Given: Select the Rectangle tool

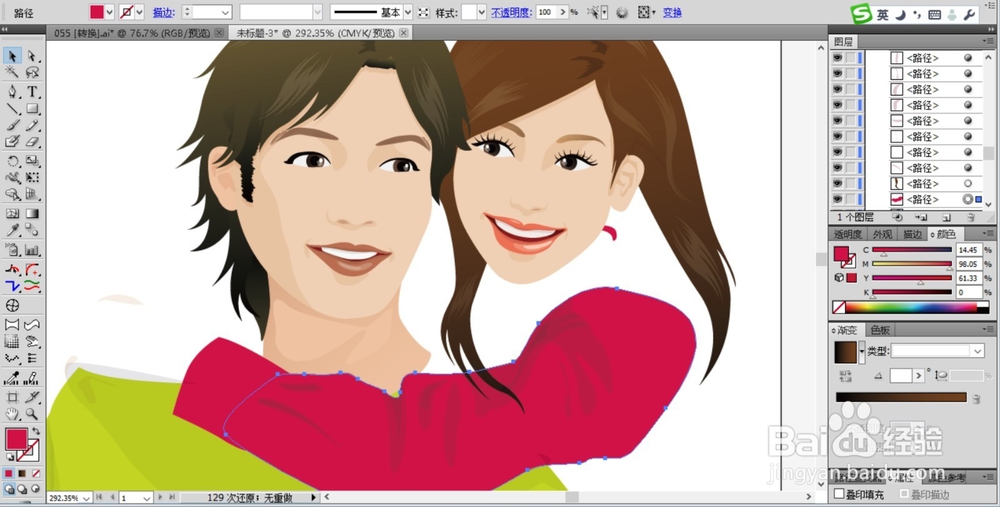Looking at the screenshot, I should coord(32,108).
